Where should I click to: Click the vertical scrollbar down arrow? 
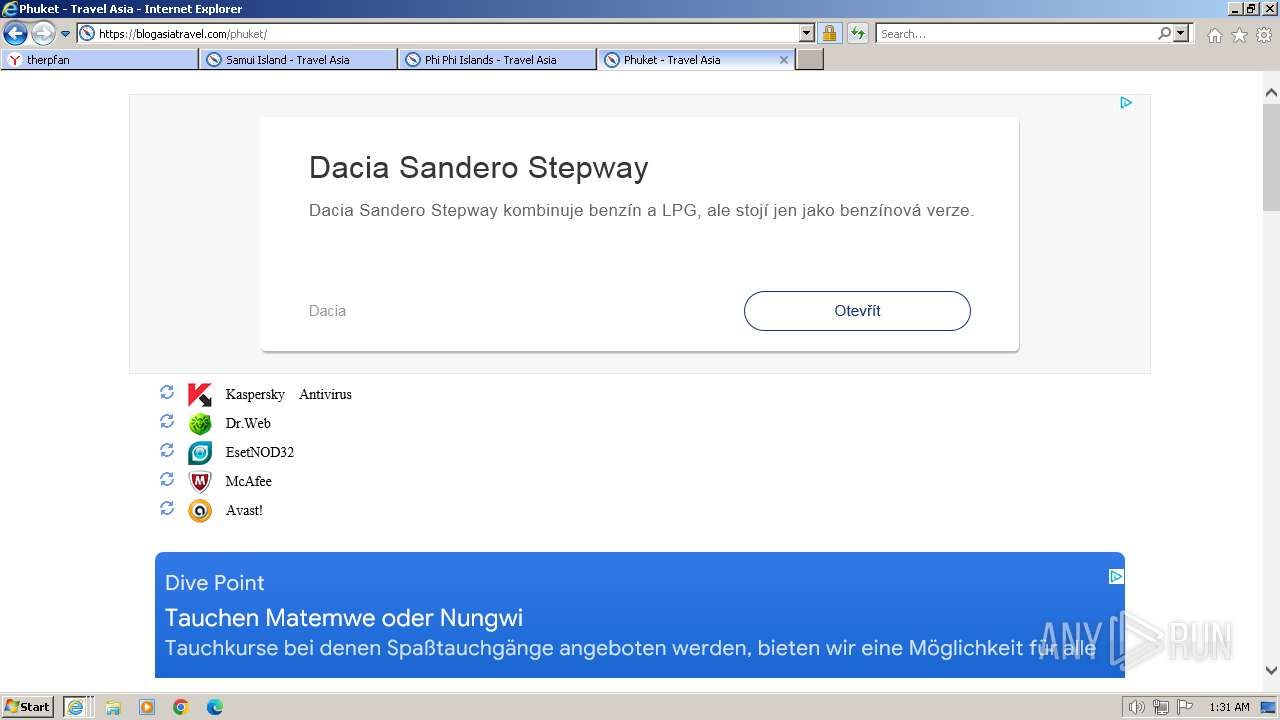(1271, 671)
